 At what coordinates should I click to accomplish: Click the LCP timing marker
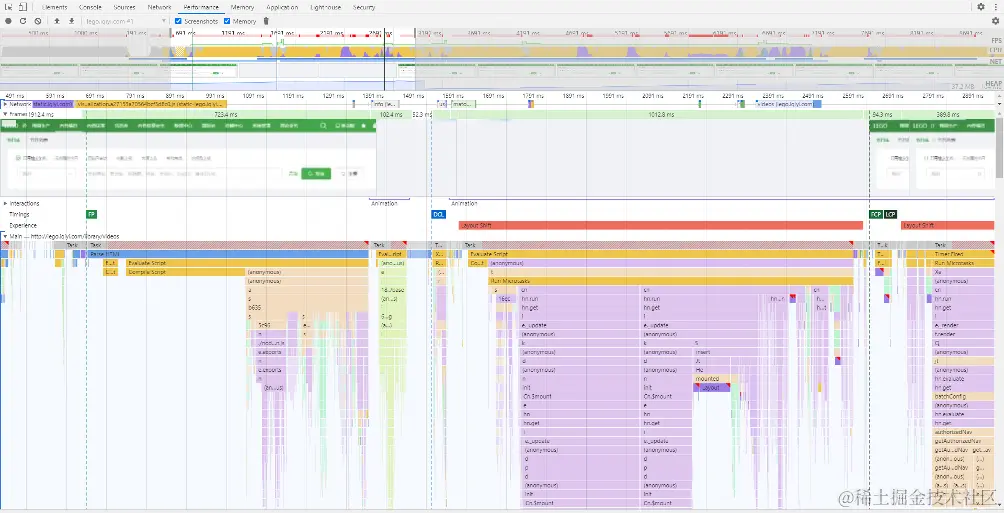891,214
